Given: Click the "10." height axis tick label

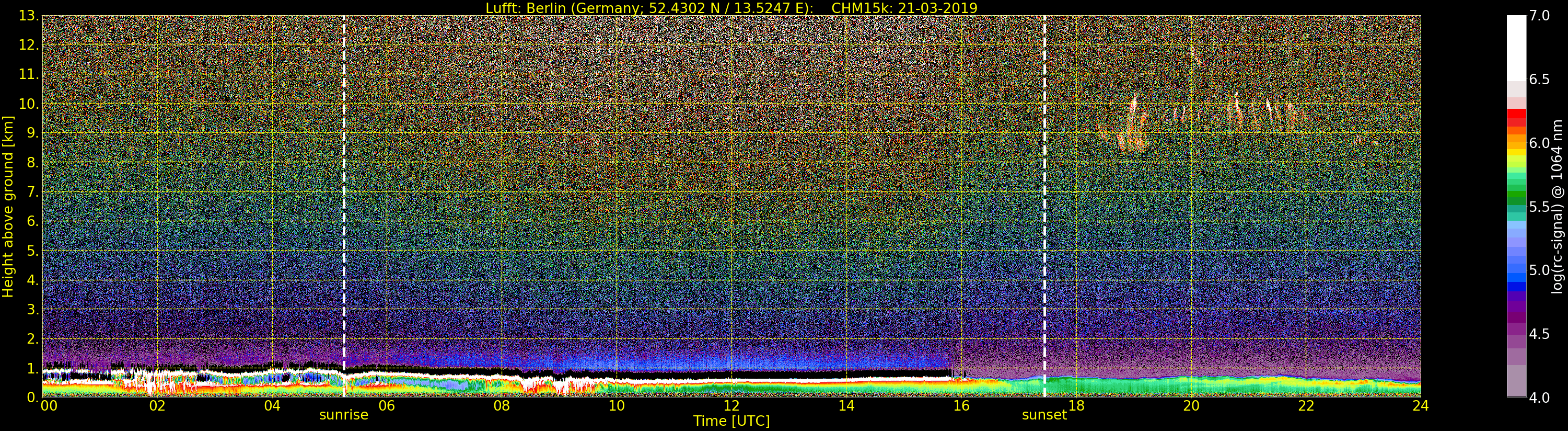Looking at the screenshot, I should (x=29, y=104).
